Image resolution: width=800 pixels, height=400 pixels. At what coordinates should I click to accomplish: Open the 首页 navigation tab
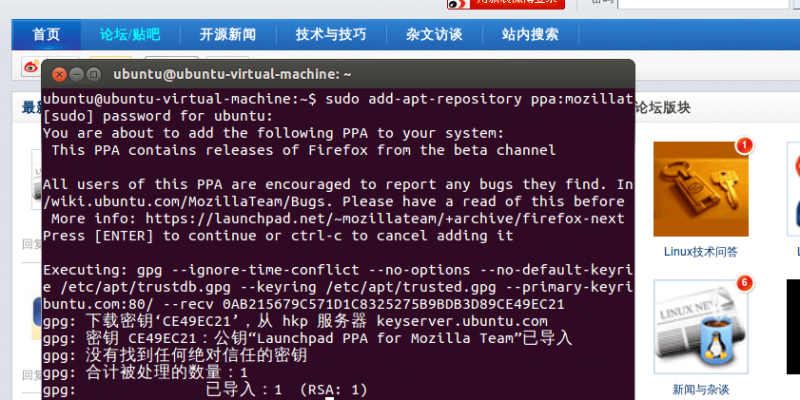(x=46, y=35)
